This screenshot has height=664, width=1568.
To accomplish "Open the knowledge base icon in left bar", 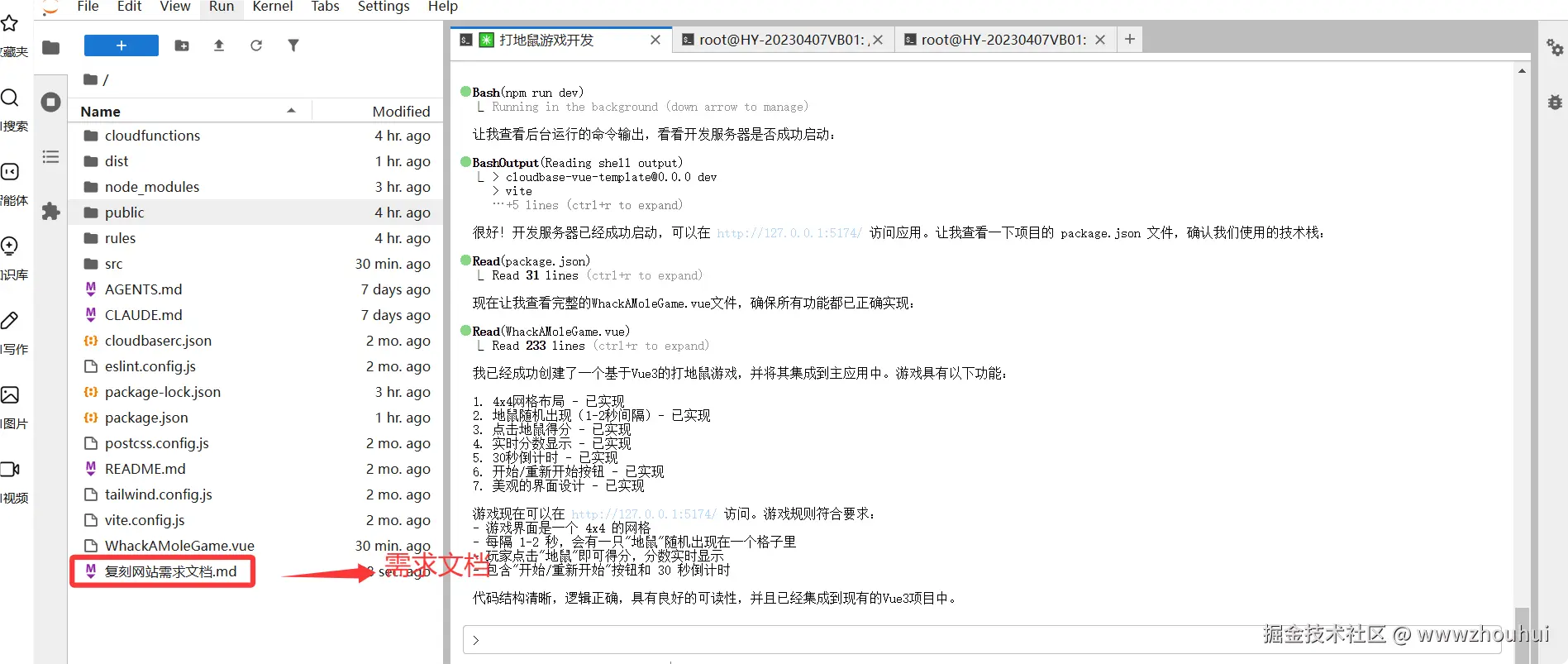I will click(10, 246).
